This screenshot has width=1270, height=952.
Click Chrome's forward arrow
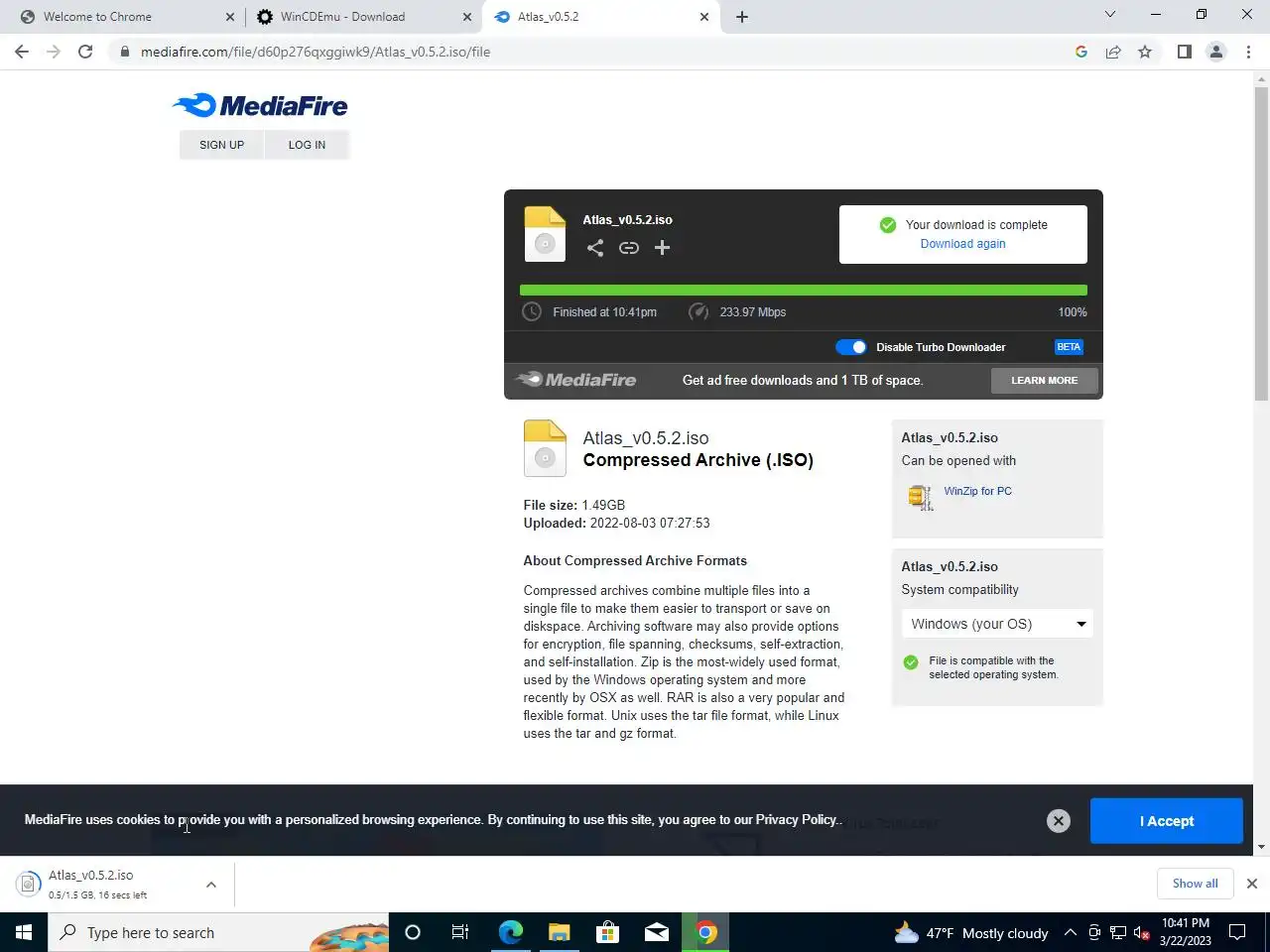click(54, 52)
